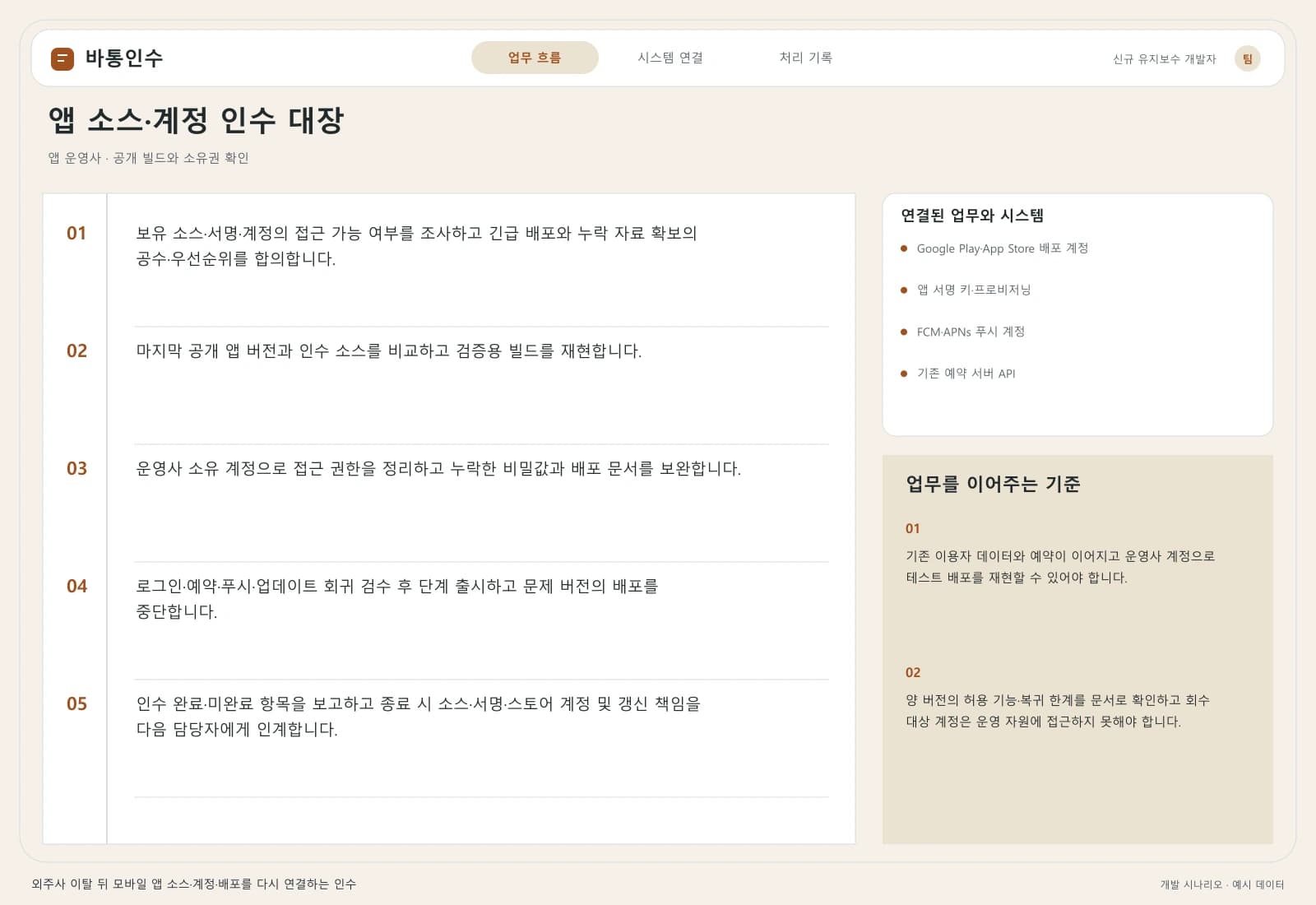Click criterion 01 in 업무를 이어주는 기준

[x=913, y=528]
